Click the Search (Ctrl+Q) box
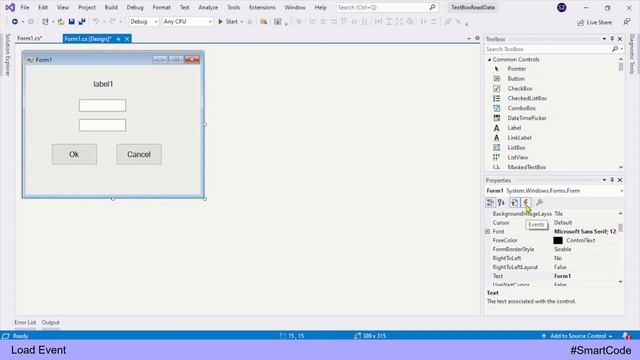This screenshot has height=360, width=640. tap(386, 7)
